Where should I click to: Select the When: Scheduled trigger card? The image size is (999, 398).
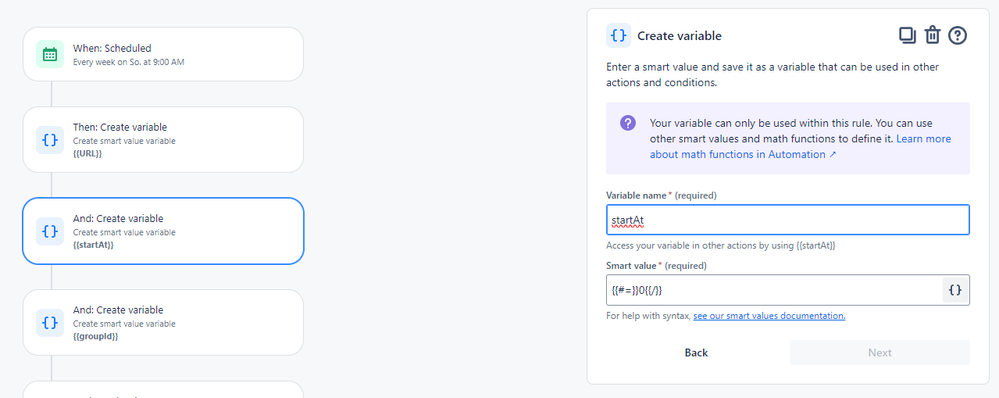tap(163, 54)
